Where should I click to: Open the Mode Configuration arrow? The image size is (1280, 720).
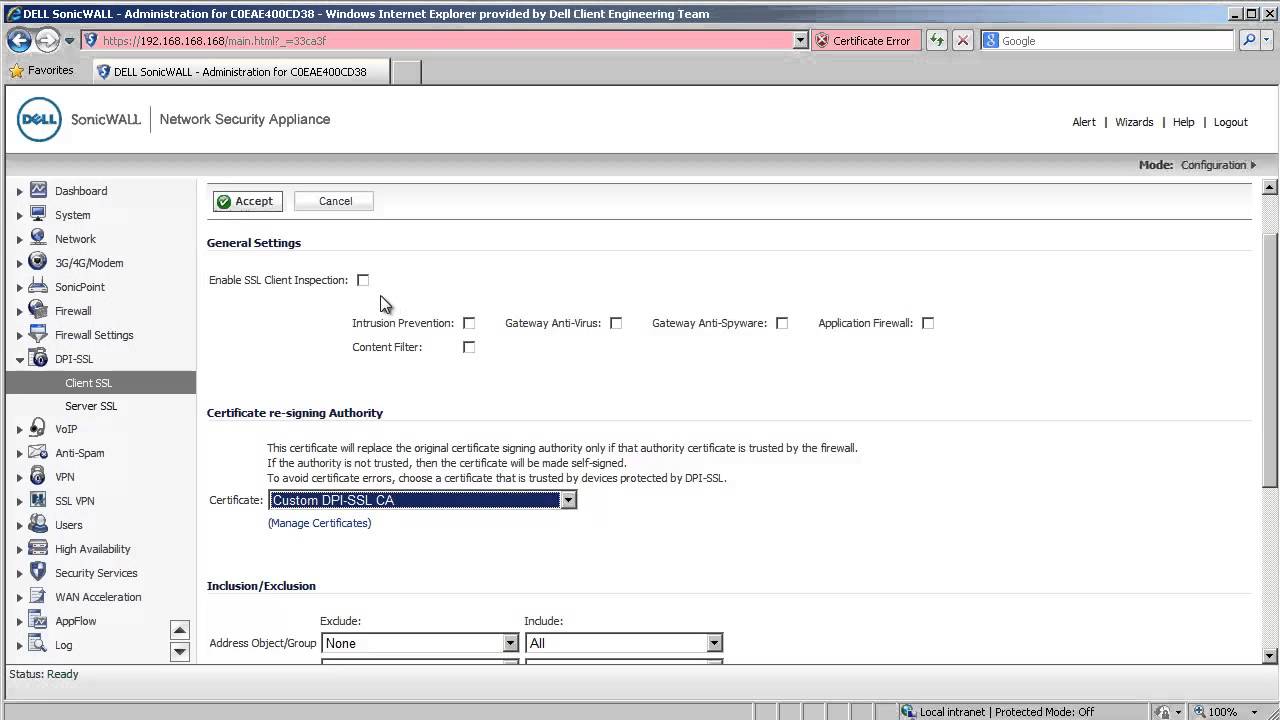[1253, 165]
